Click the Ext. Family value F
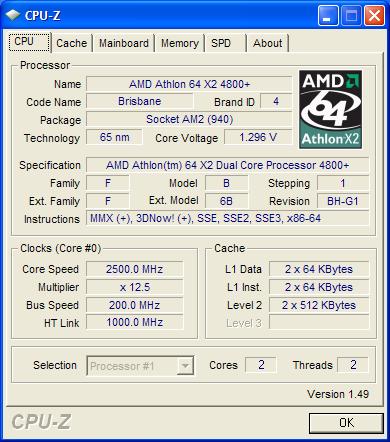The image size is (390, 442). pyautogui.click(x=108, y=201)
